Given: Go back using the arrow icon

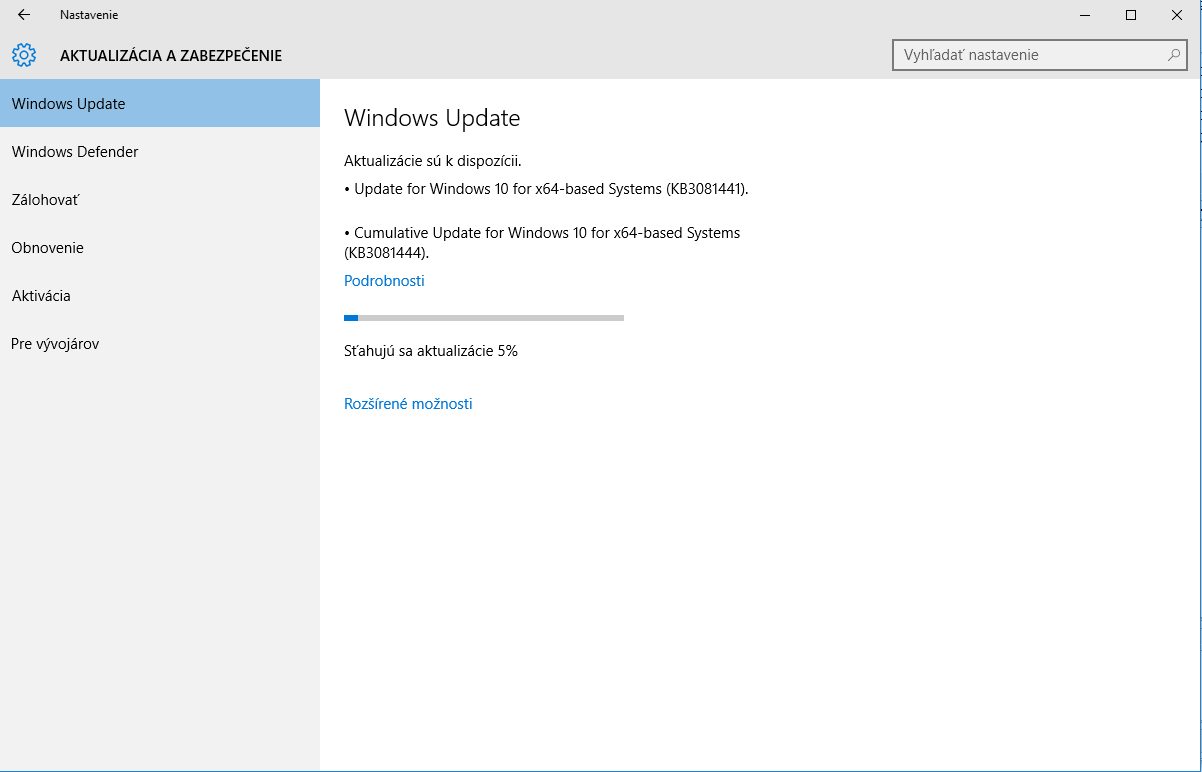Looking at the screenshot, I should coord(24,15).
